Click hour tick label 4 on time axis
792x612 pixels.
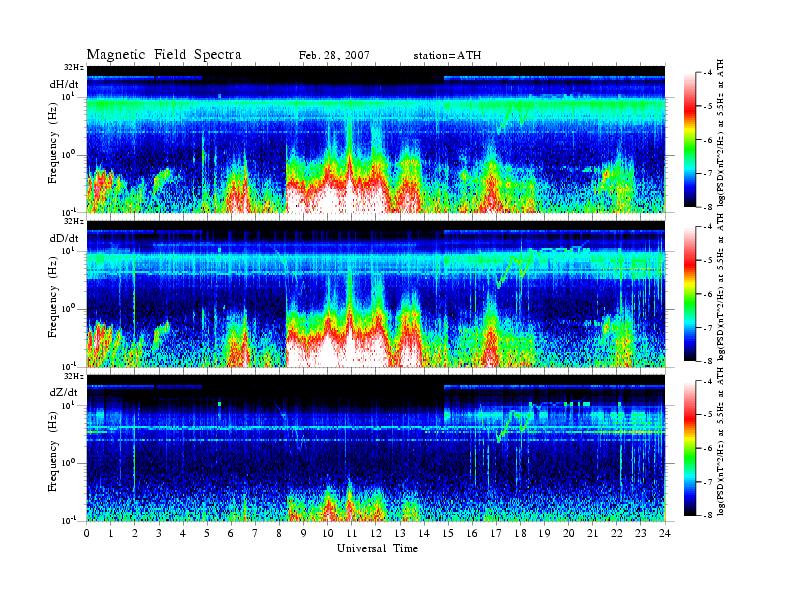click(183, 534)
